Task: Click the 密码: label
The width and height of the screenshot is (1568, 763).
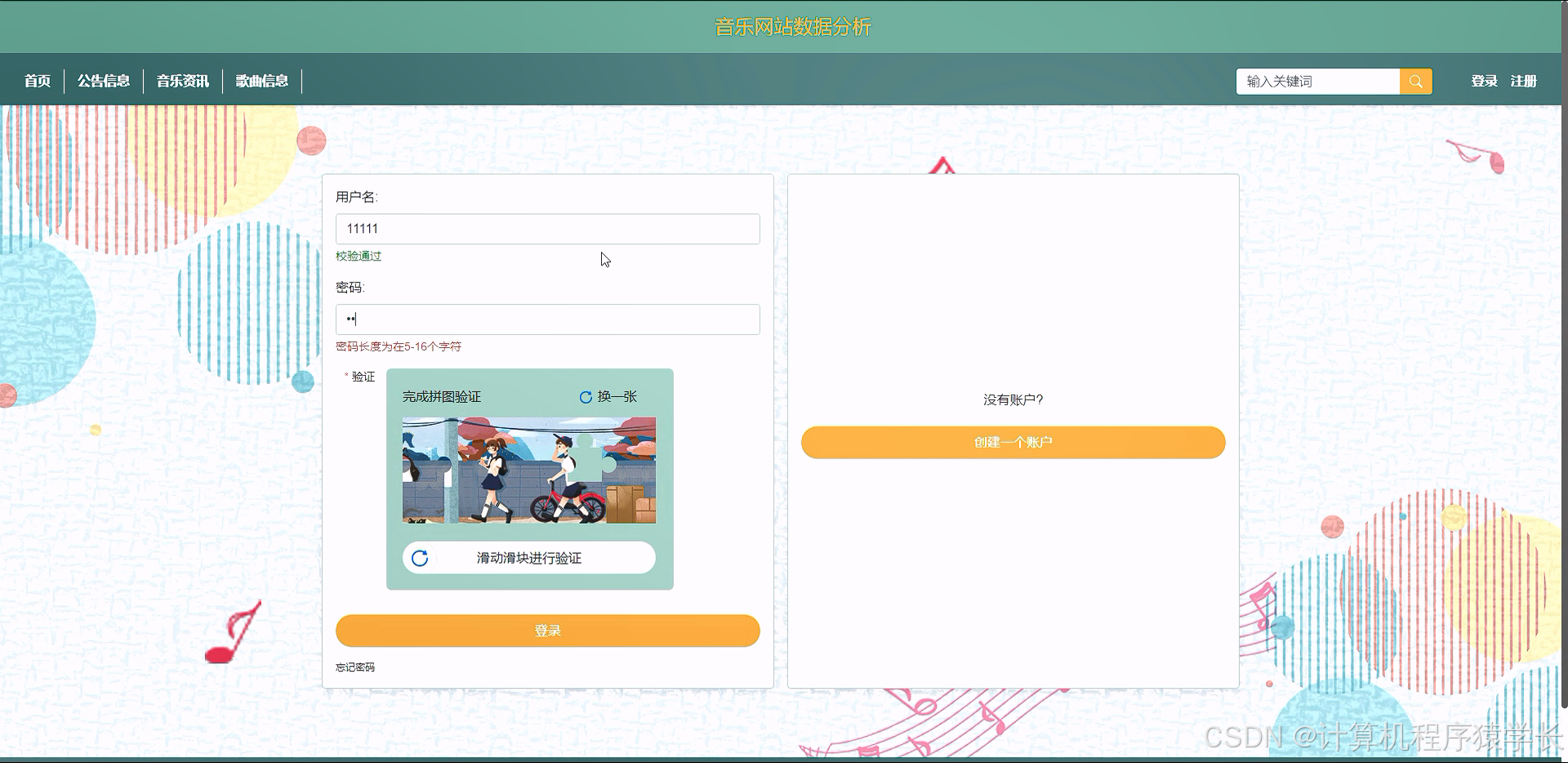Action: click(x=350, y=288)
